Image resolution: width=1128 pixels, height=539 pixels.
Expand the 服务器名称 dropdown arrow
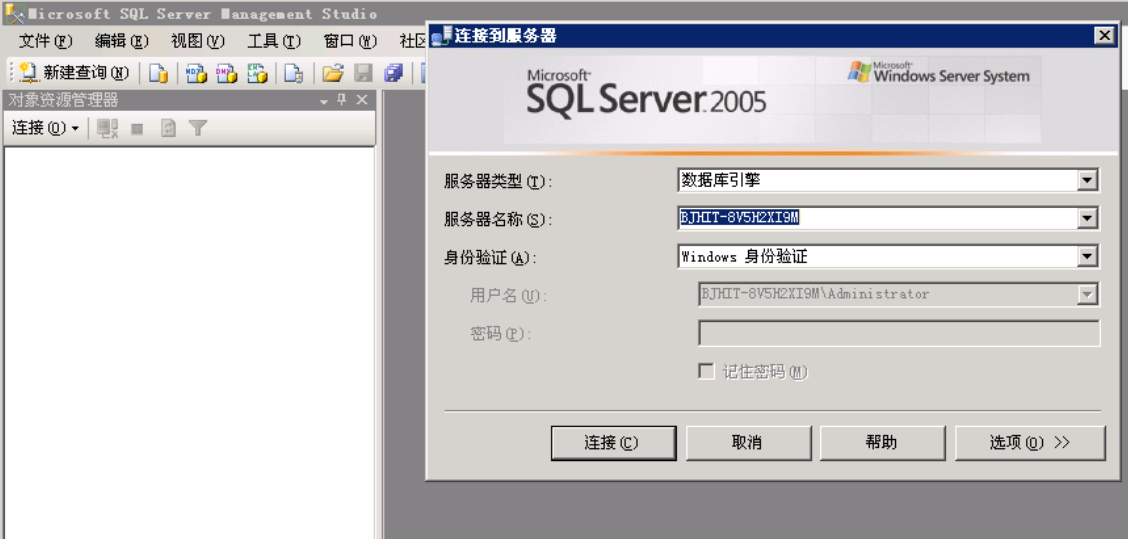(1087, 218)
